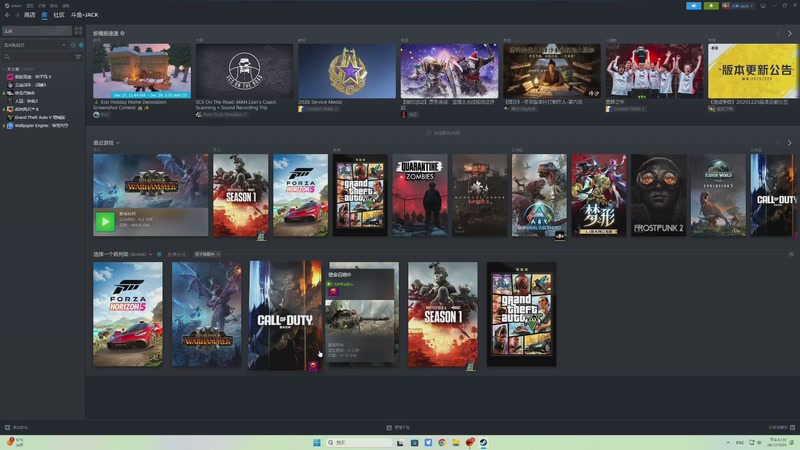Collapse the shelf with the arrow at far right
Image resolution: width=800 pixels, height=450 pixels.
coord(791,254)
